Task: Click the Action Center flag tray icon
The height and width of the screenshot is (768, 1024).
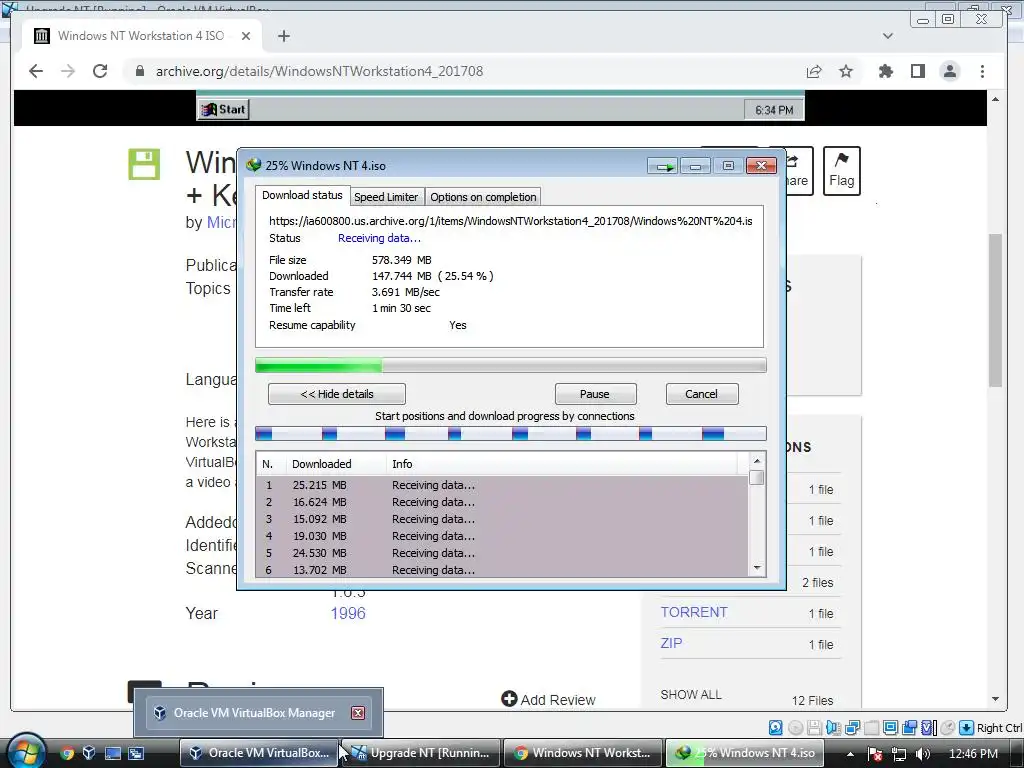Action: pyautogui.click(x=874, y=754)
